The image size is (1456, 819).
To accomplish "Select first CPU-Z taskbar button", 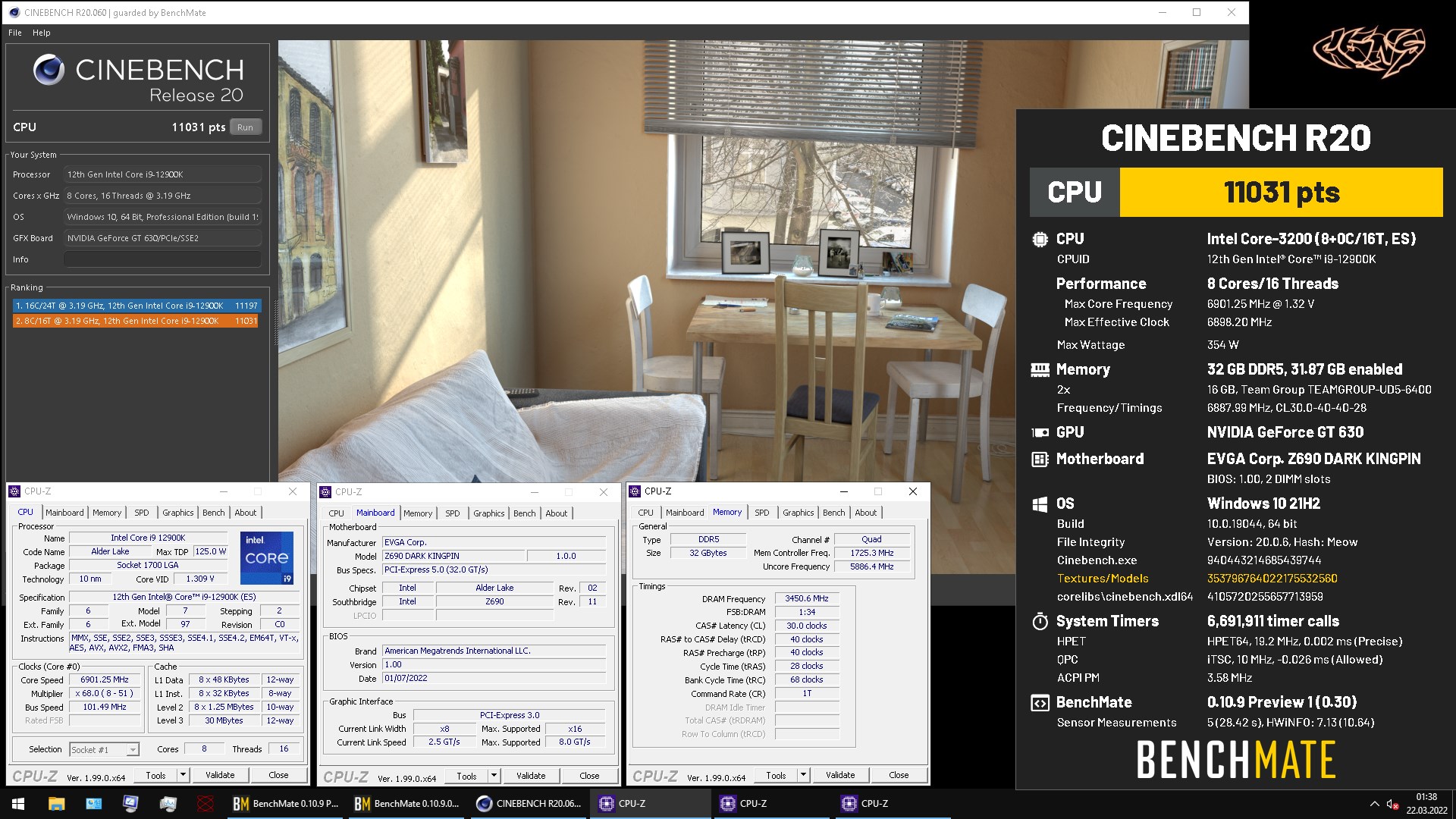I will click(x=649, y=804).
